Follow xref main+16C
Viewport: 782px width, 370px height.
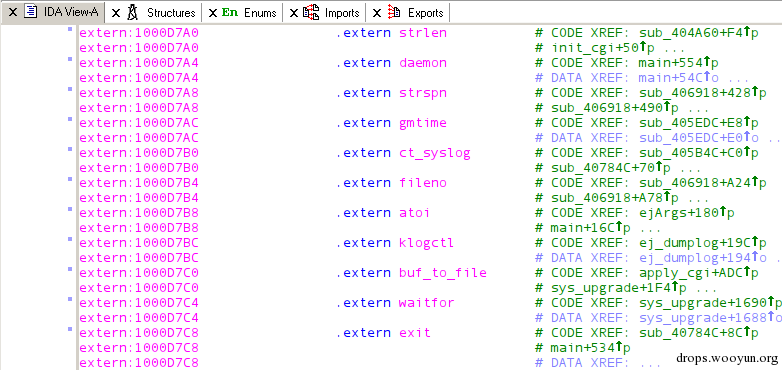[x=584, y=228]
